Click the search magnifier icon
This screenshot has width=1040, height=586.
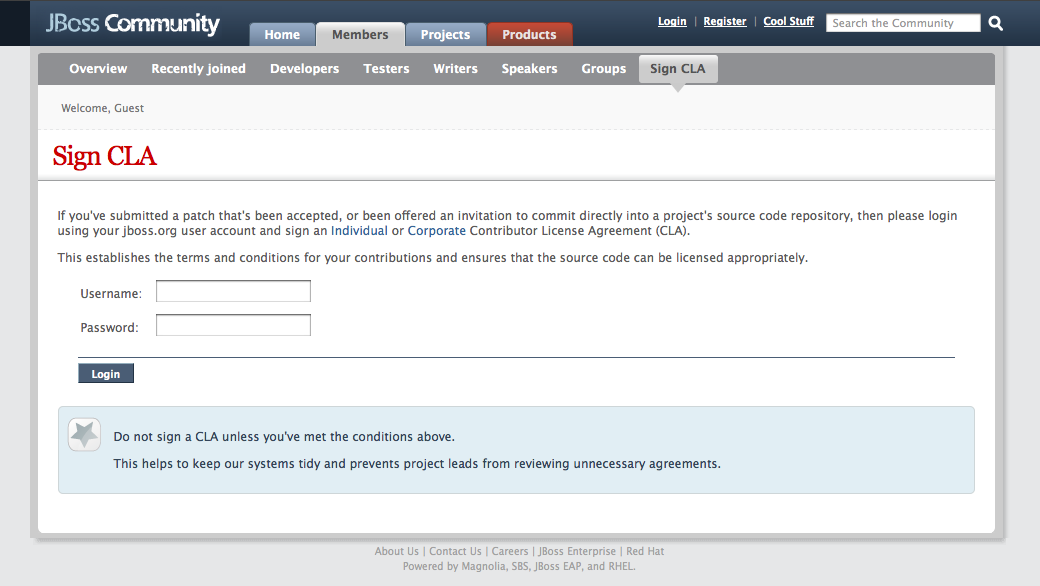click(x=996, y=23)
